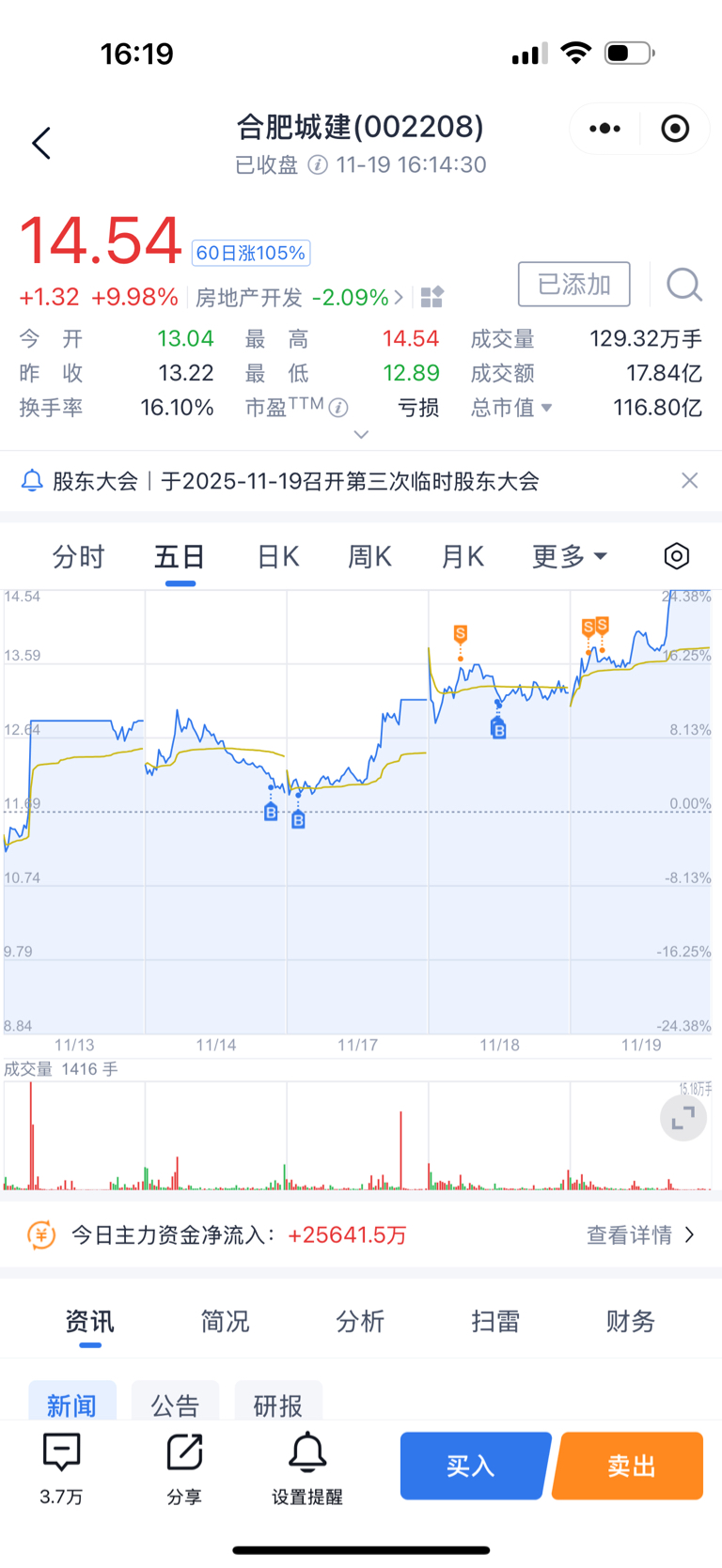This screenshot has width=722, height=1568.
Task: Tap the mini-program close target icon
Action: pyautogui.click(x=675, y=129)
